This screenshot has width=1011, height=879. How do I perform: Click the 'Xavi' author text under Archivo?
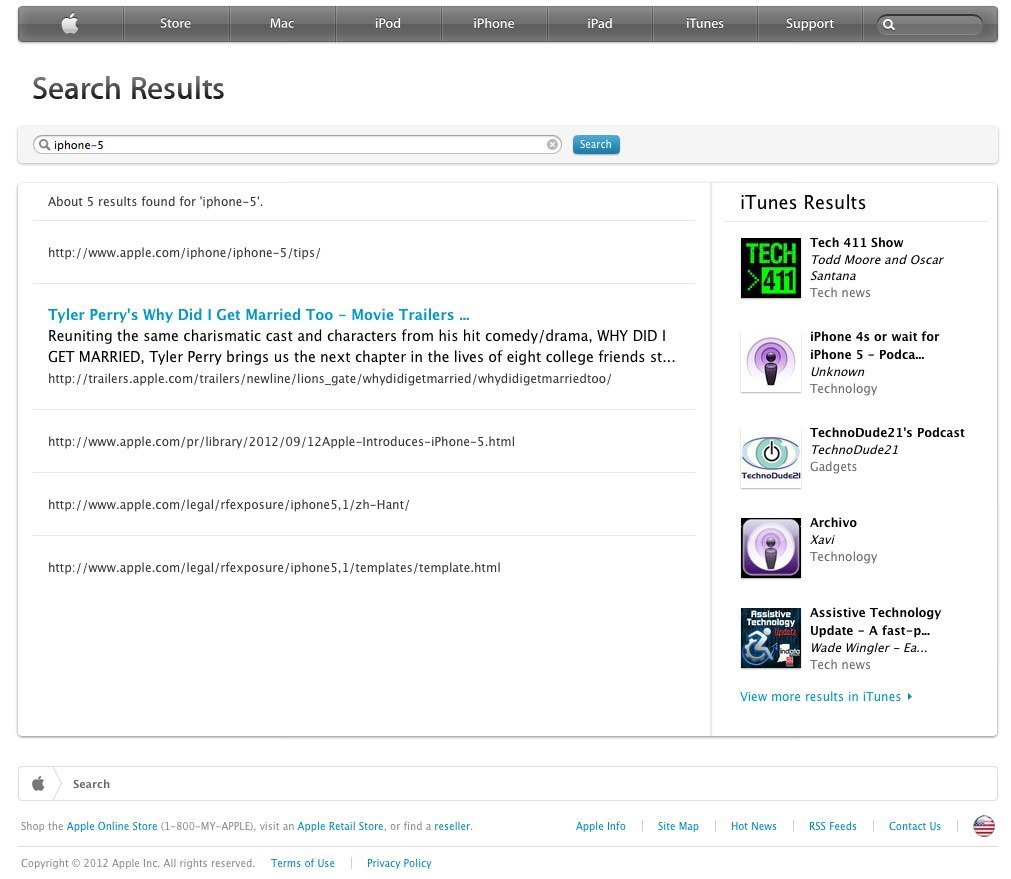pos(822,540)
